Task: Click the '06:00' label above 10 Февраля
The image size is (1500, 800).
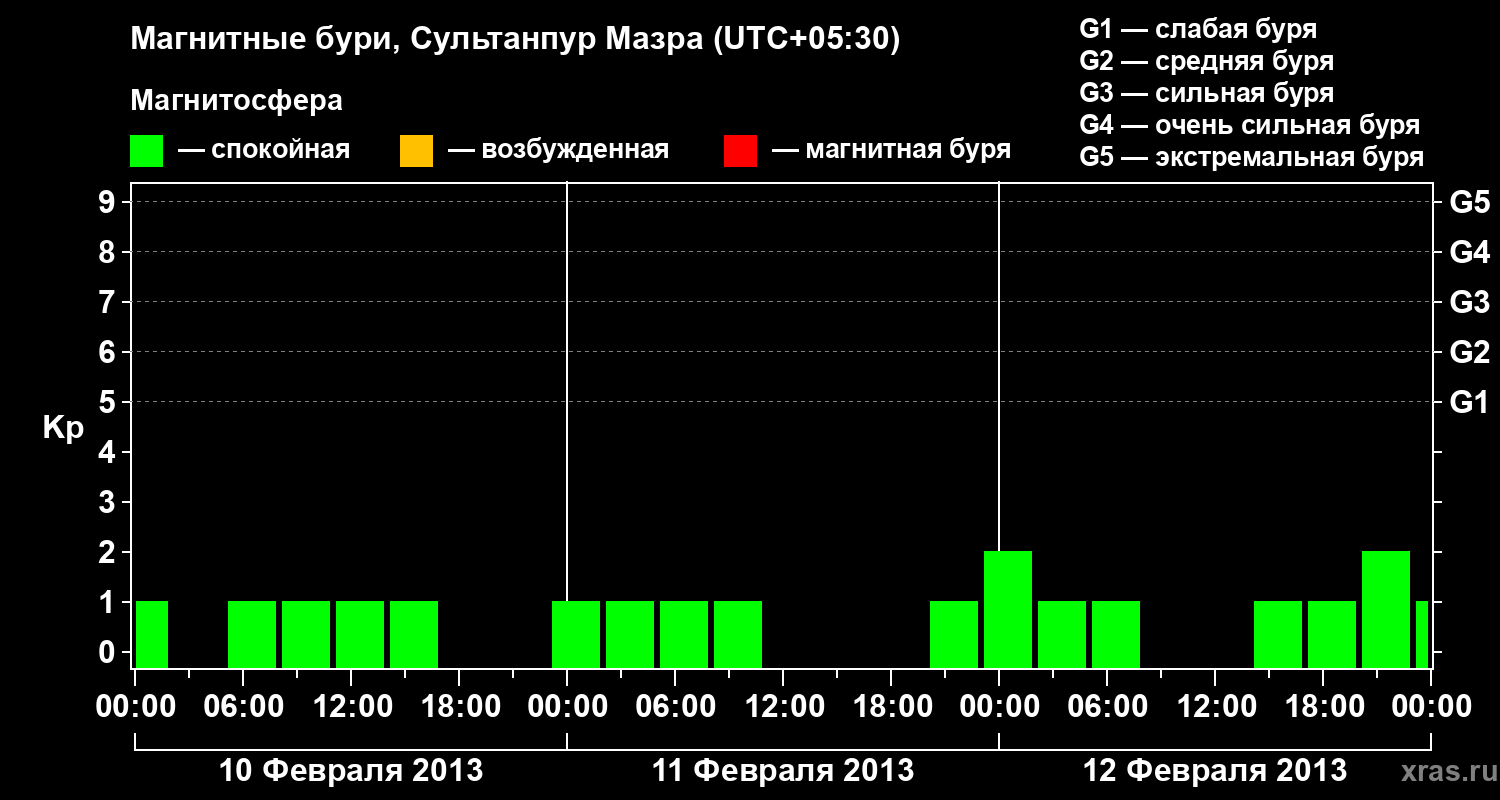Action: click(x=243, y=707)
